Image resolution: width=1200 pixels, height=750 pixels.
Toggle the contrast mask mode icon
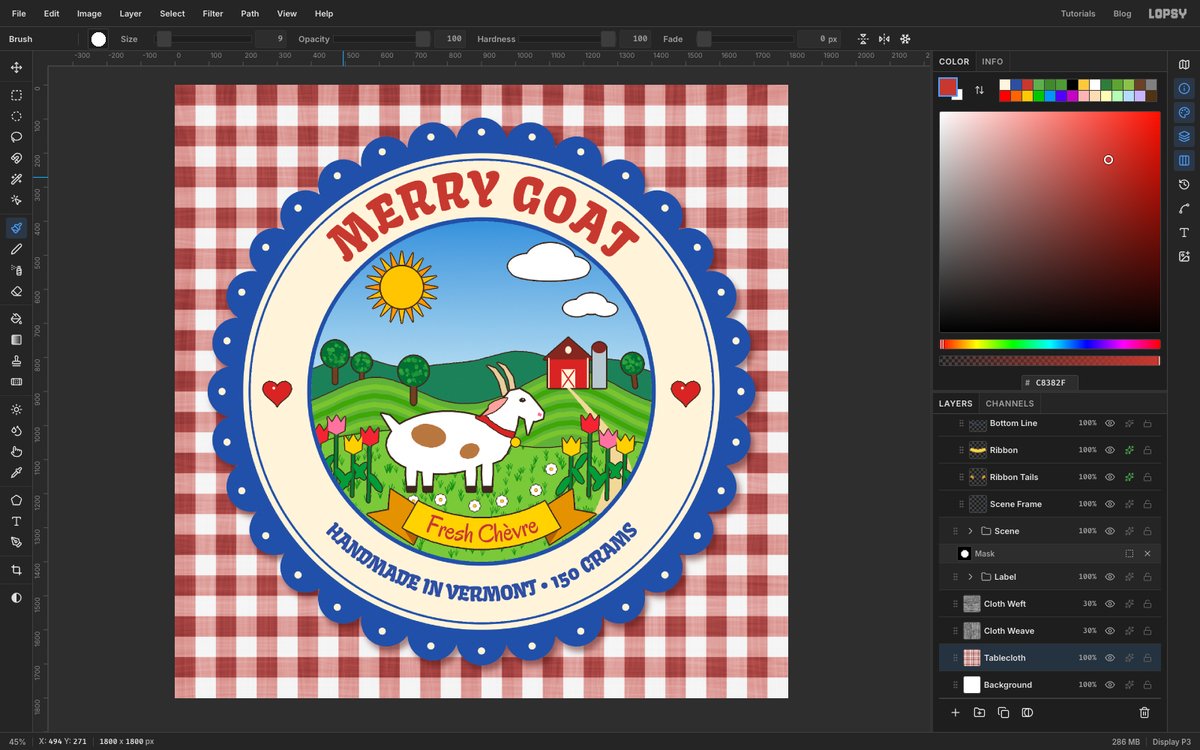click(16, 597)
